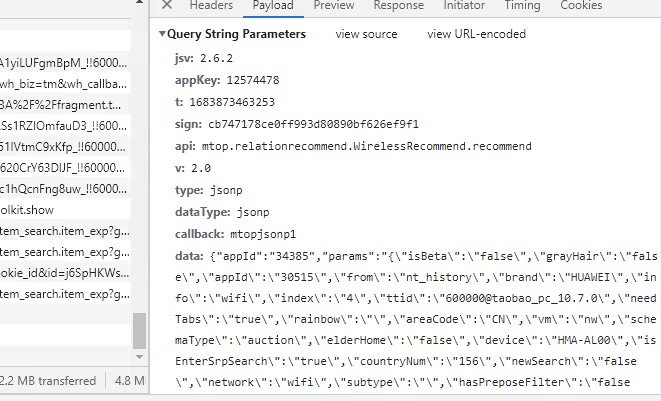Screen dimensions: 661x401
Task: Open the Initiator tab
Action: click(x=463, y=6)
